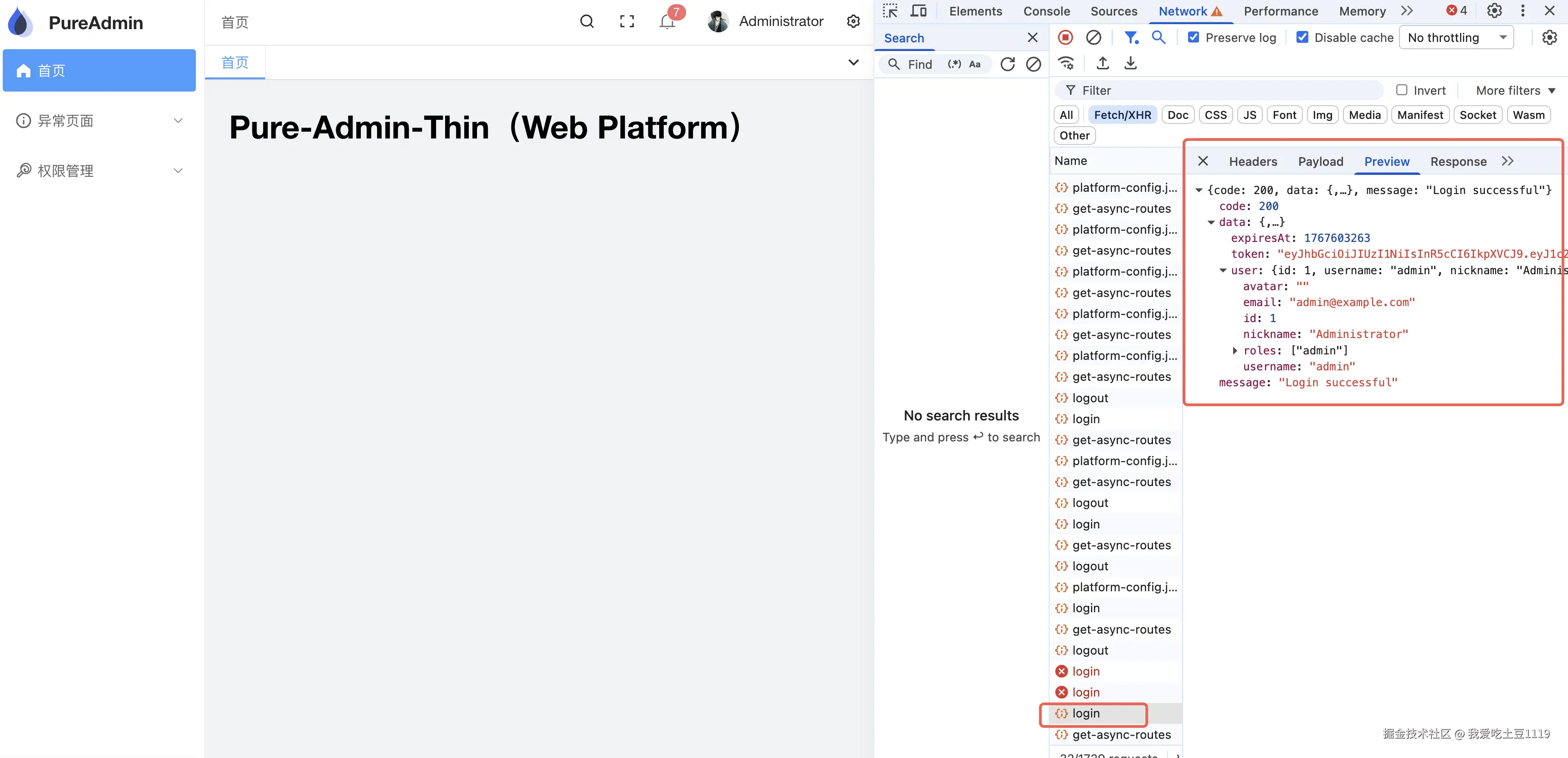Open the header search magnifier
The height and width of the screenshot is (758, 1568).
pyautogui.click(x=586, y=22)
